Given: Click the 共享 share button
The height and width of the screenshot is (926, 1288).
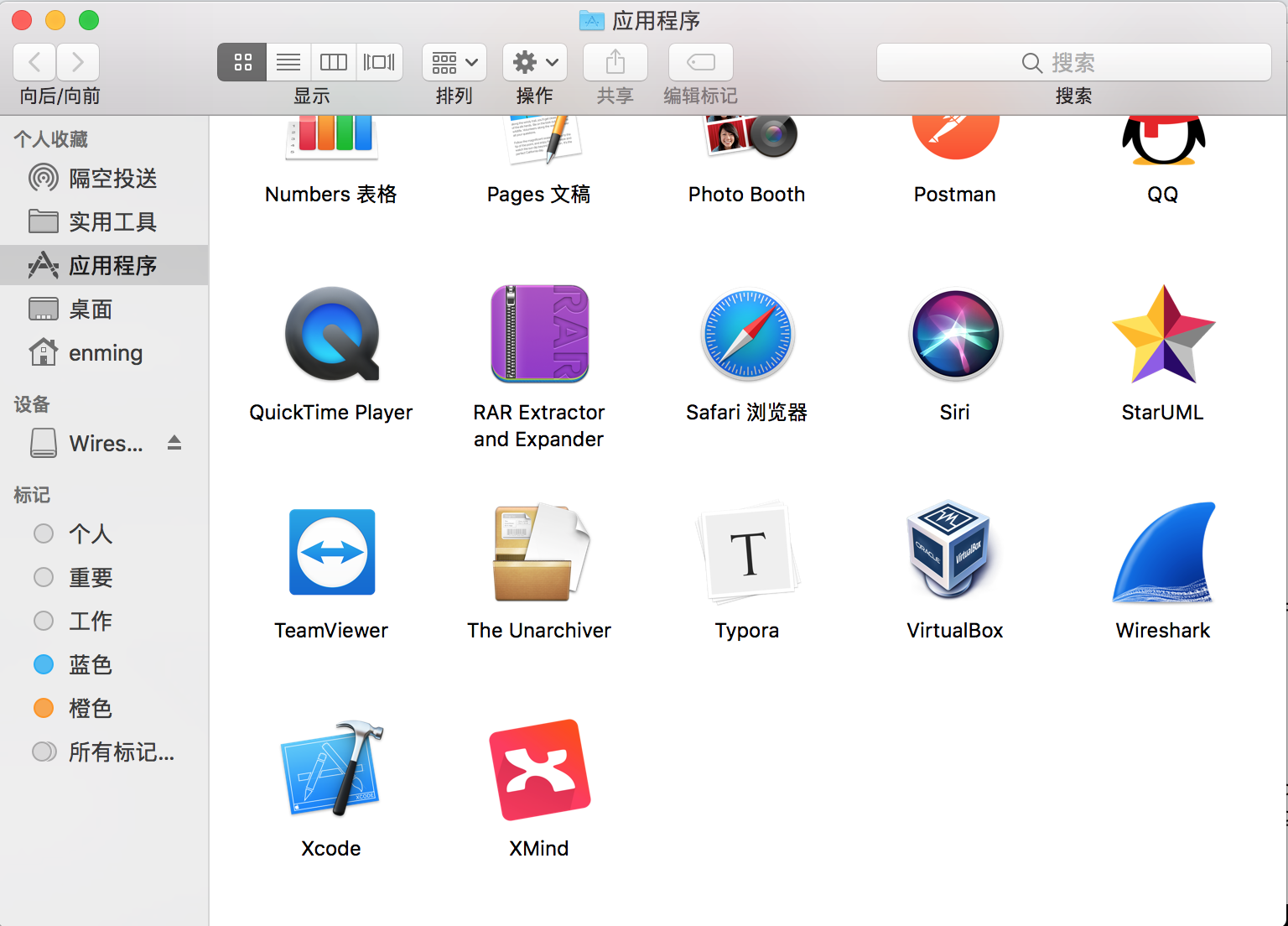Looking at the screenshot, I should click(615, 62).
